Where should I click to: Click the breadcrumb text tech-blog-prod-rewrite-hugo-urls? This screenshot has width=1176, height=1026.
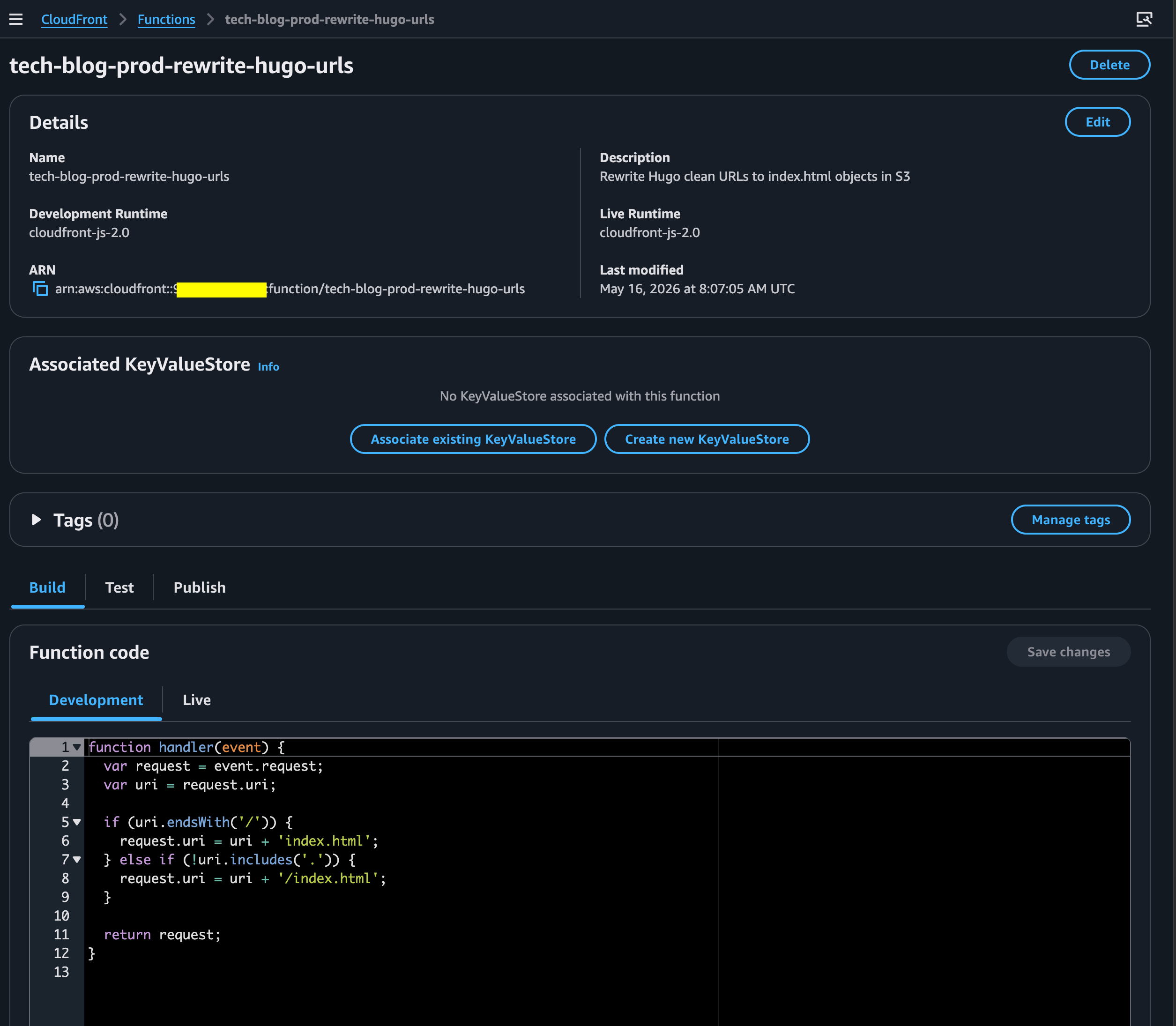coord(329,20)
